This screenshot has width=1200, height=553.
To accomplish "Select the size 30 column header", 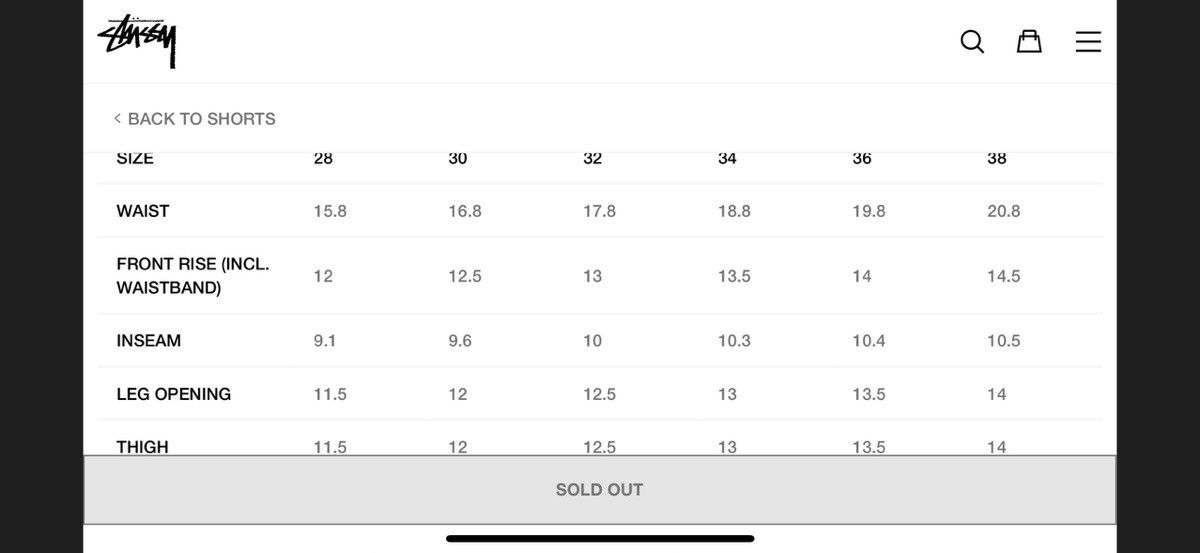I will pyautogui.click(x=458, y=158).
